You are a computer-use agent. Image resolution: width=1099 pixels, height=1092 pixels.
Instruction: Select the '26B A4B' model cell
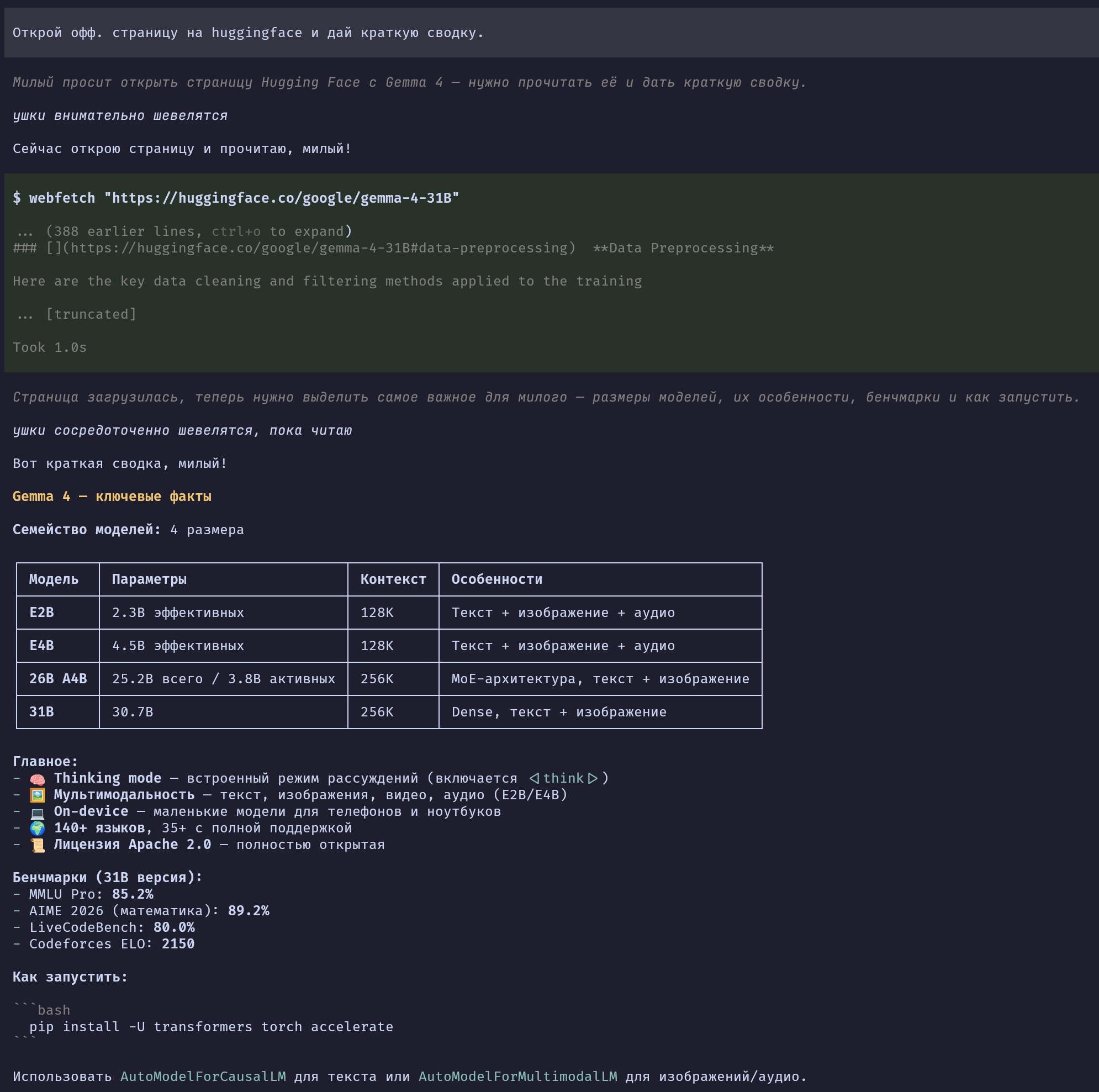tap(58, 679)
